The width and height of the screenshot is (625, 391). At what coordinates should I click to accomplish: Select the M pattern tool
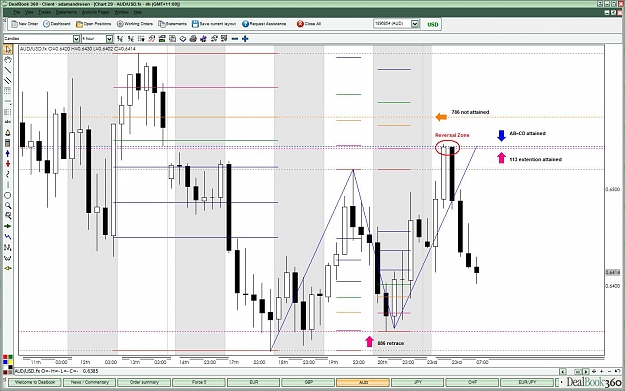pos(8,248)
